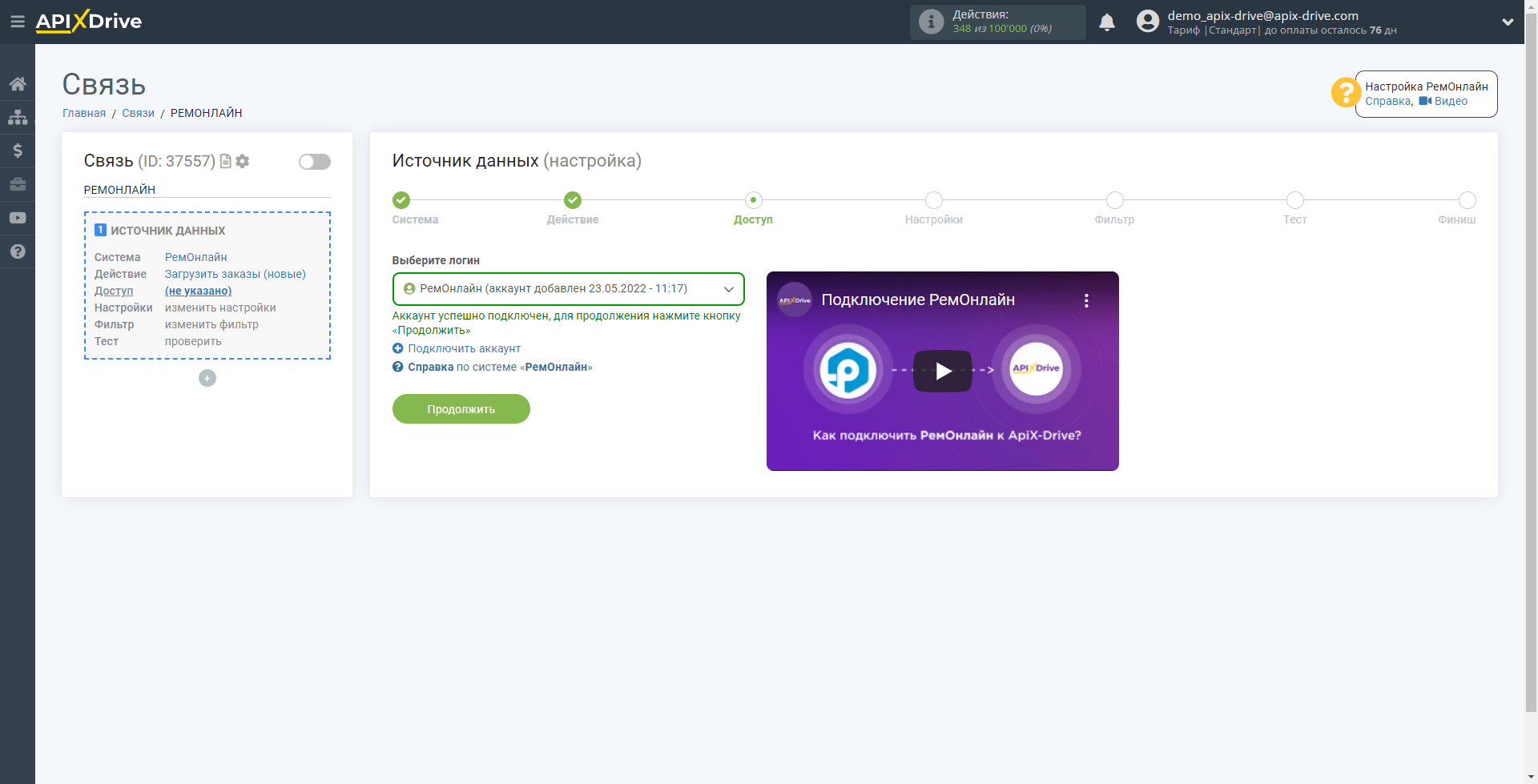The width and height of the screenshot is (1538, 784).
Task: Click the ИСТОЧНИК ДАННЫХ block header
Action: [168, 231]
